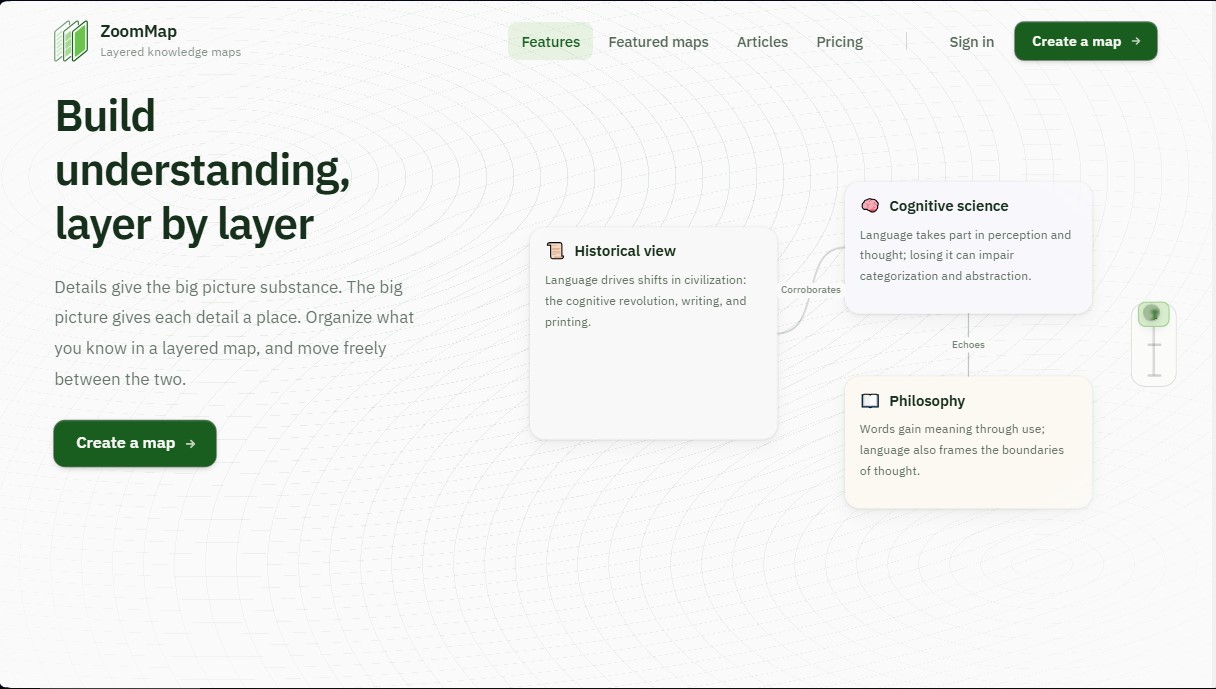Click Cognitive science description about perception
The width and height of the screenshot is (1216, 689).
[x=965, y=255]
